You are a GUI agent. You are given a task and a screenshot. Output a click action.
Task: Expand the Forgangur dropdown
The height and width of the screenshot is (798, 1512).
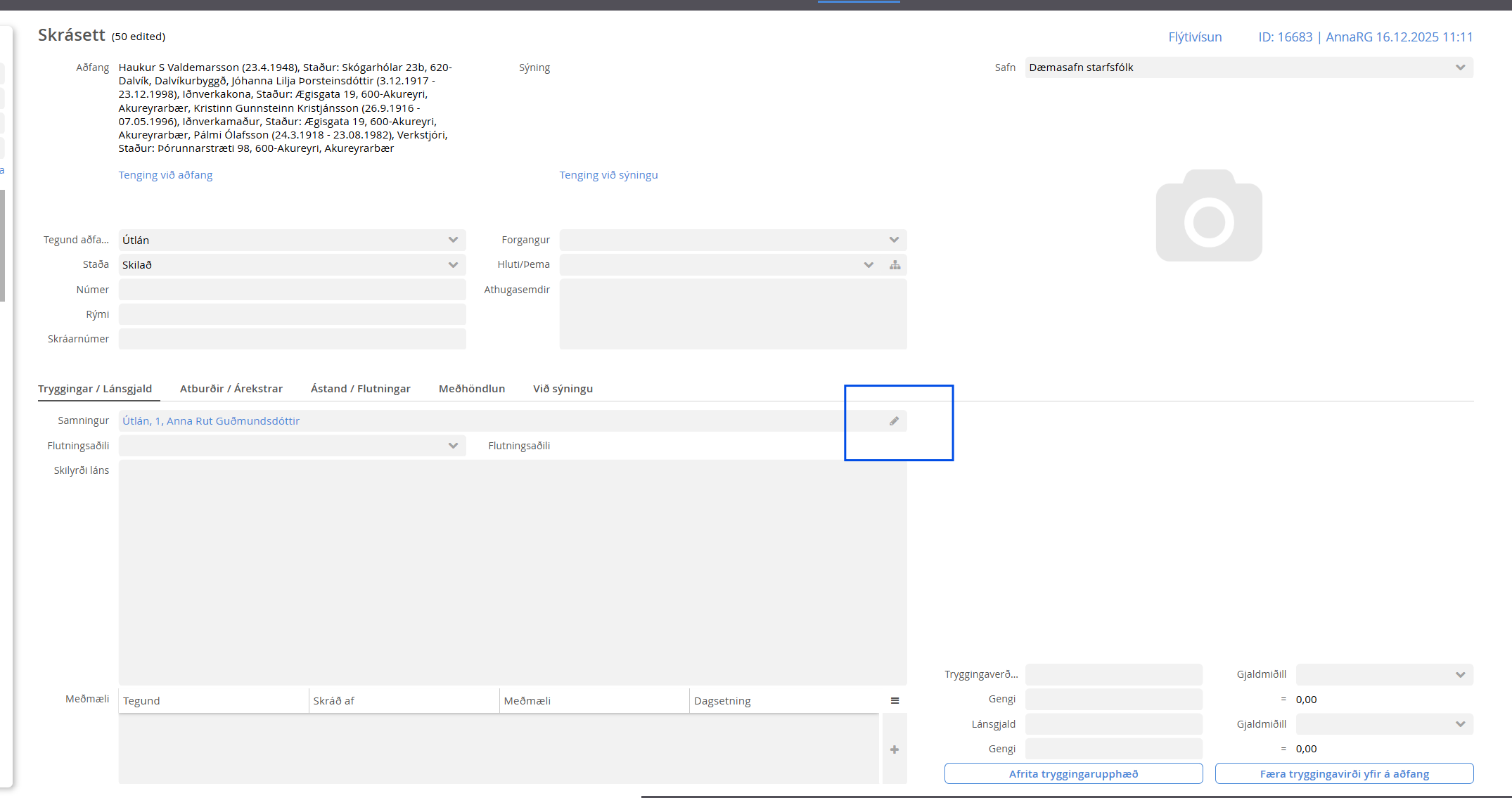coord(894,240)
